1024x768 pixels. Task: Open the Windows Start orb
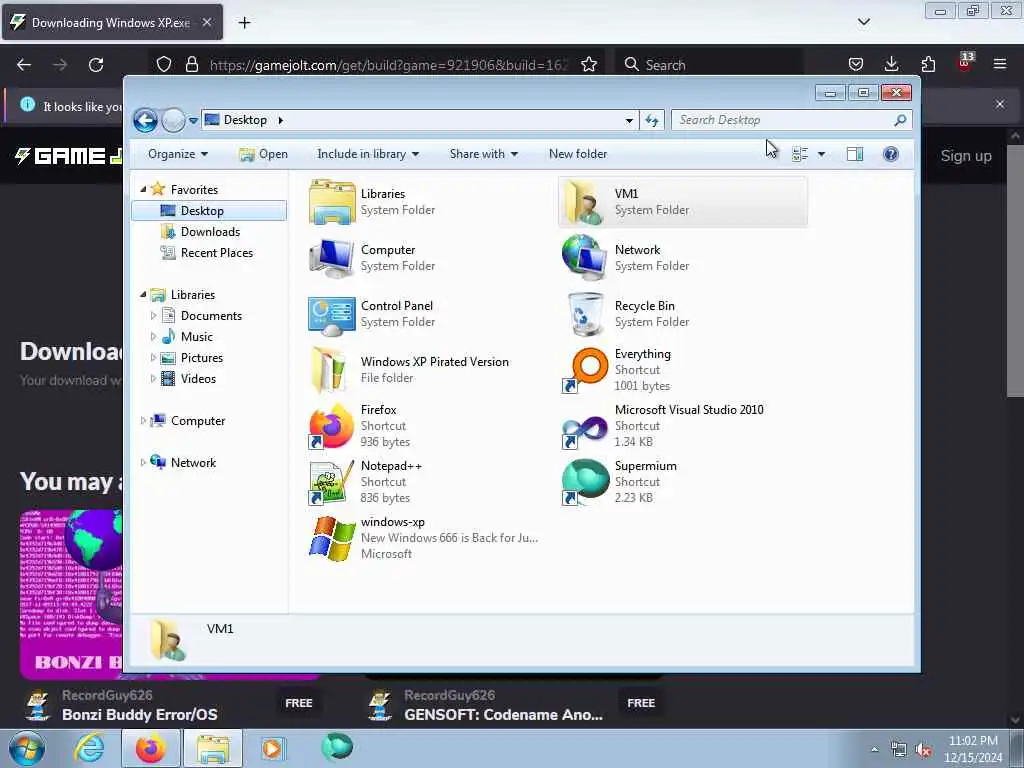click(27, 748)
